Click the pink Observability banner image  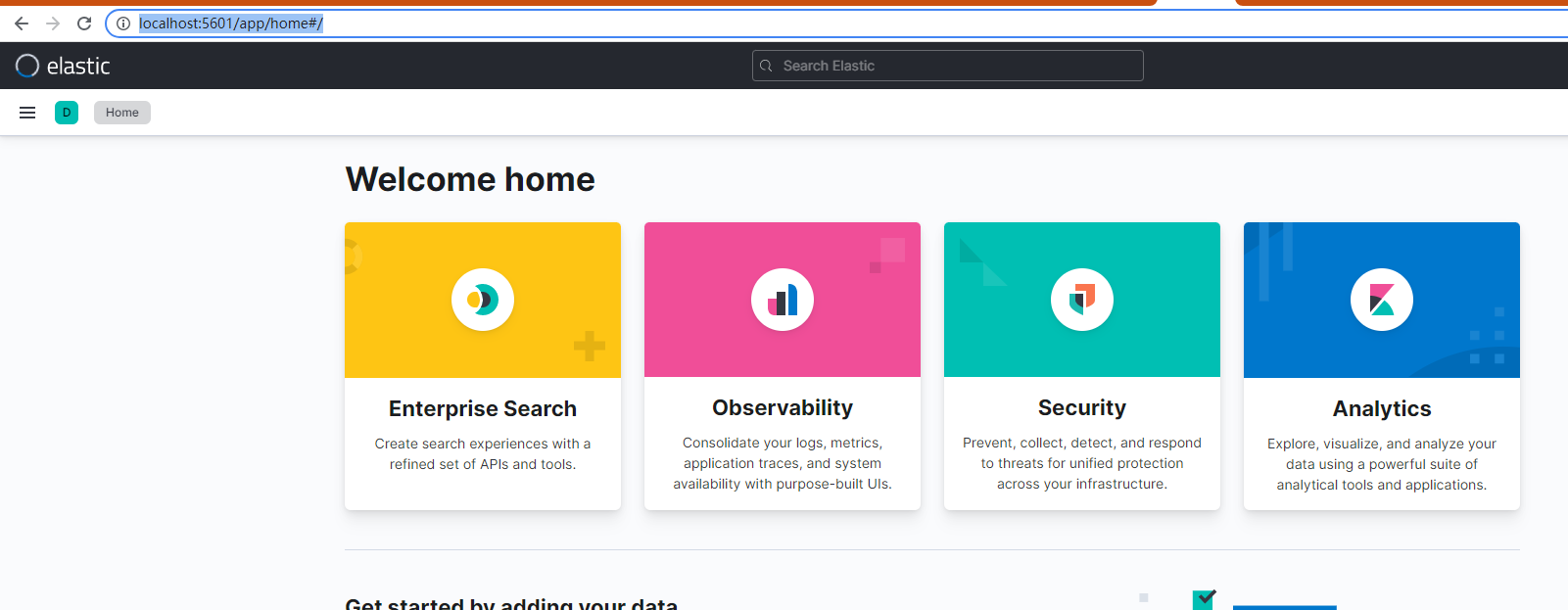tap(783, 300)
